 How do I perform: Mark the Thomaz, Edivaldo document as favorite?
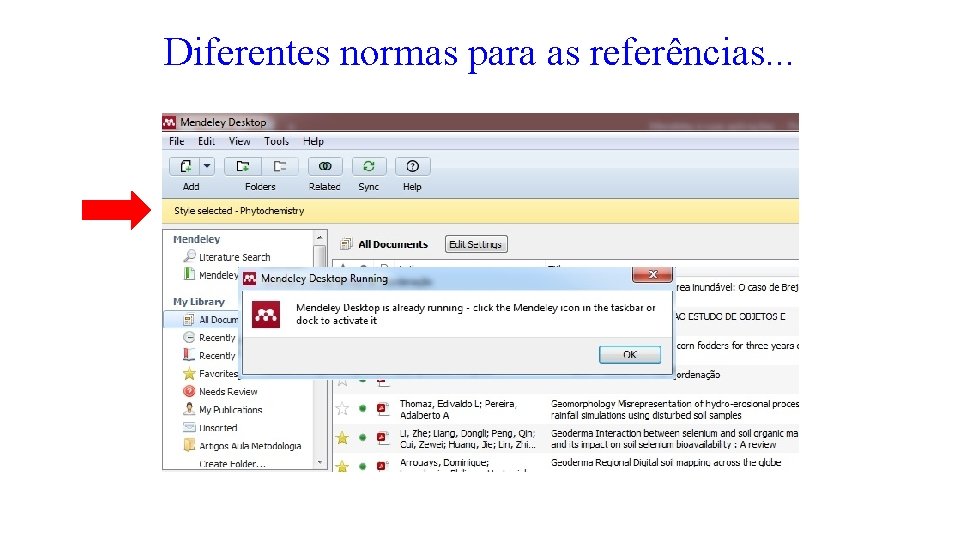tap(342, 408)
